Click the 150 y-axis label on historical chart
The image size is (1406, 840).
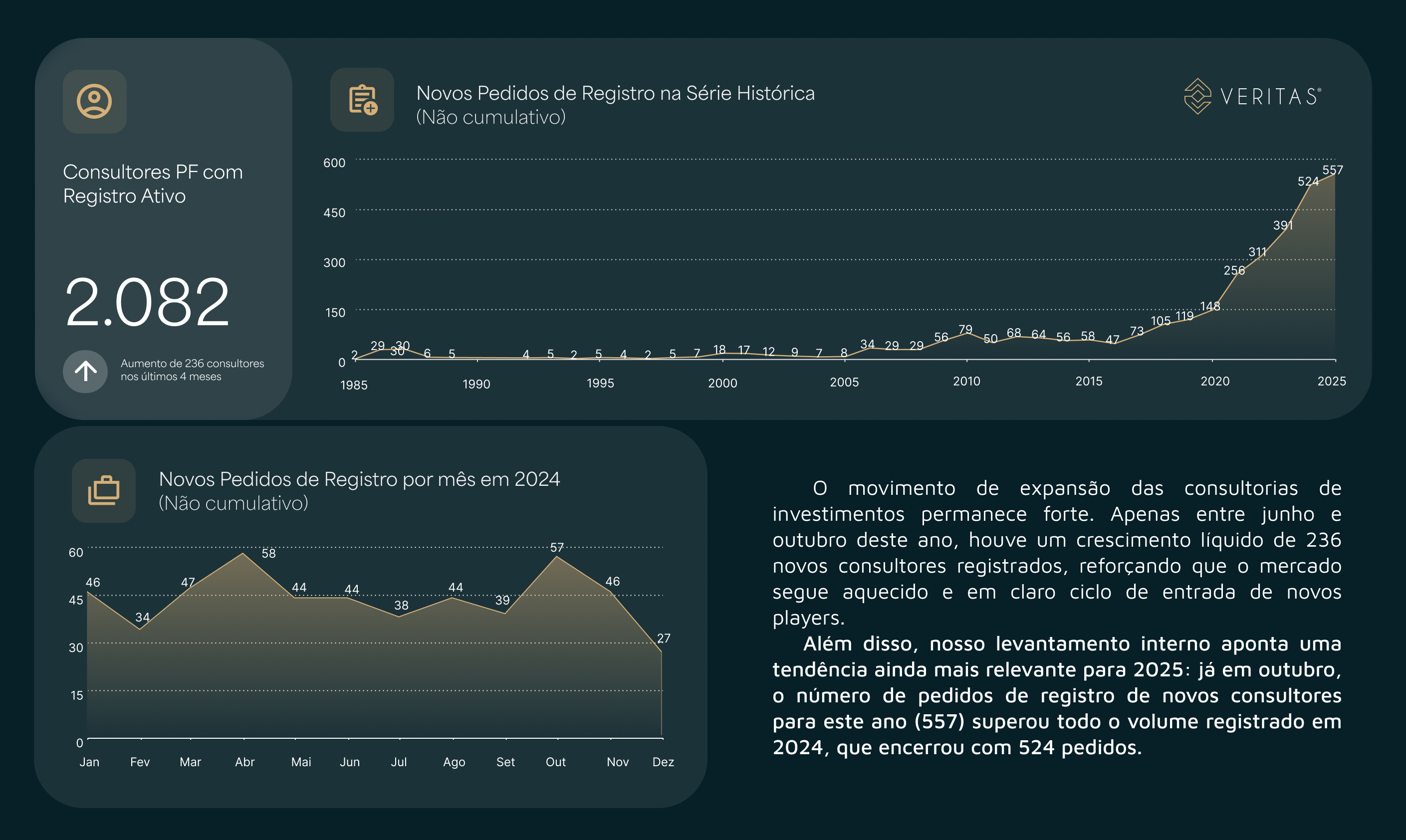335,312
